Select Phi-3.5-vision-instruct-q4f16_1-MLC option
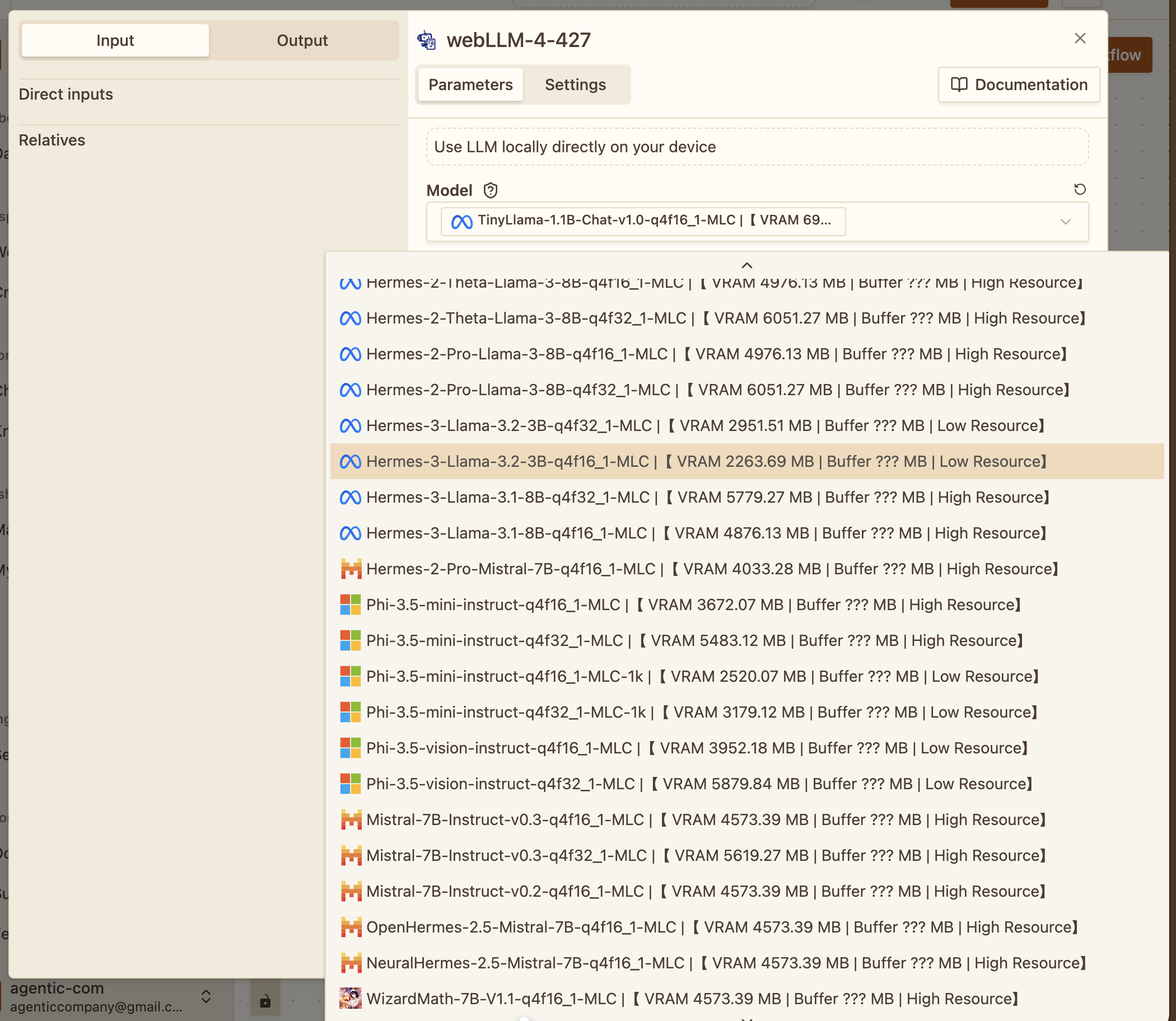The width and height of the screenshot is (1176, 1021). (x=746, y=748)
